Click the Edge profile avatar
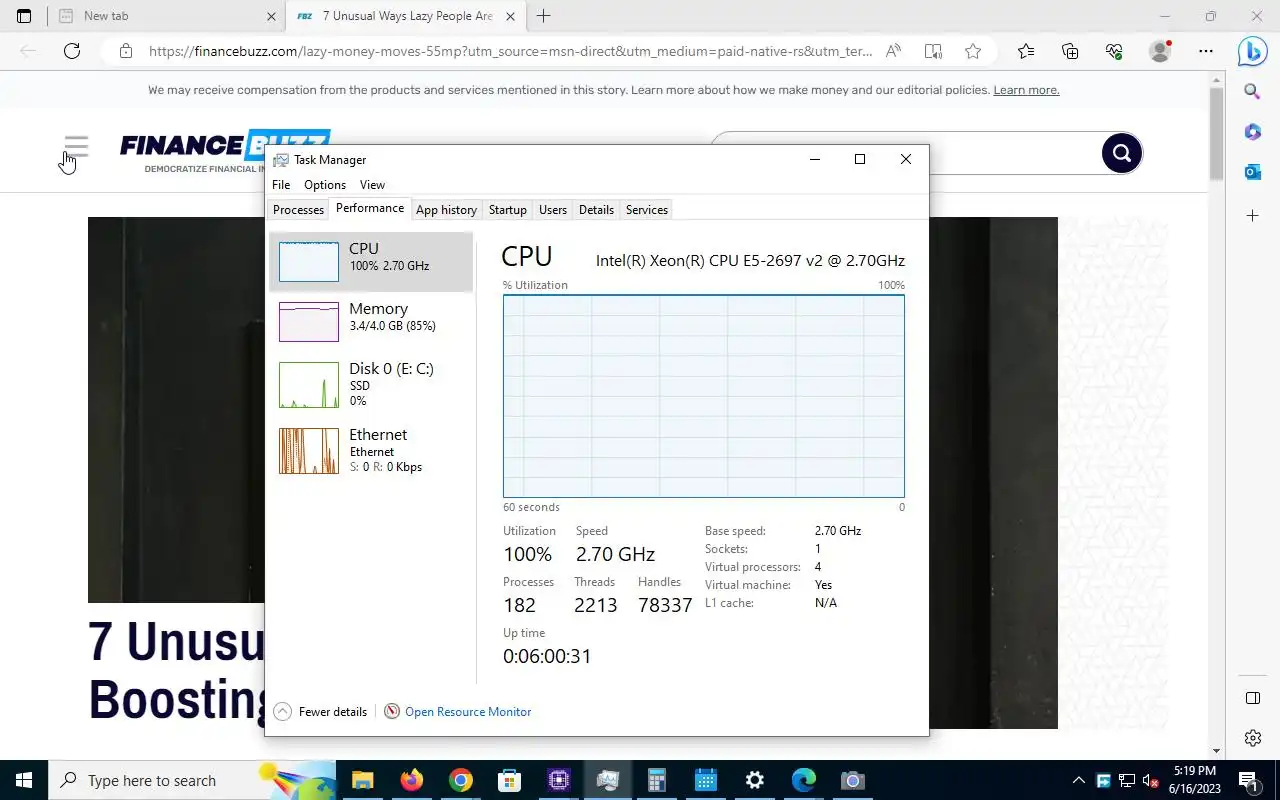 1160,51
